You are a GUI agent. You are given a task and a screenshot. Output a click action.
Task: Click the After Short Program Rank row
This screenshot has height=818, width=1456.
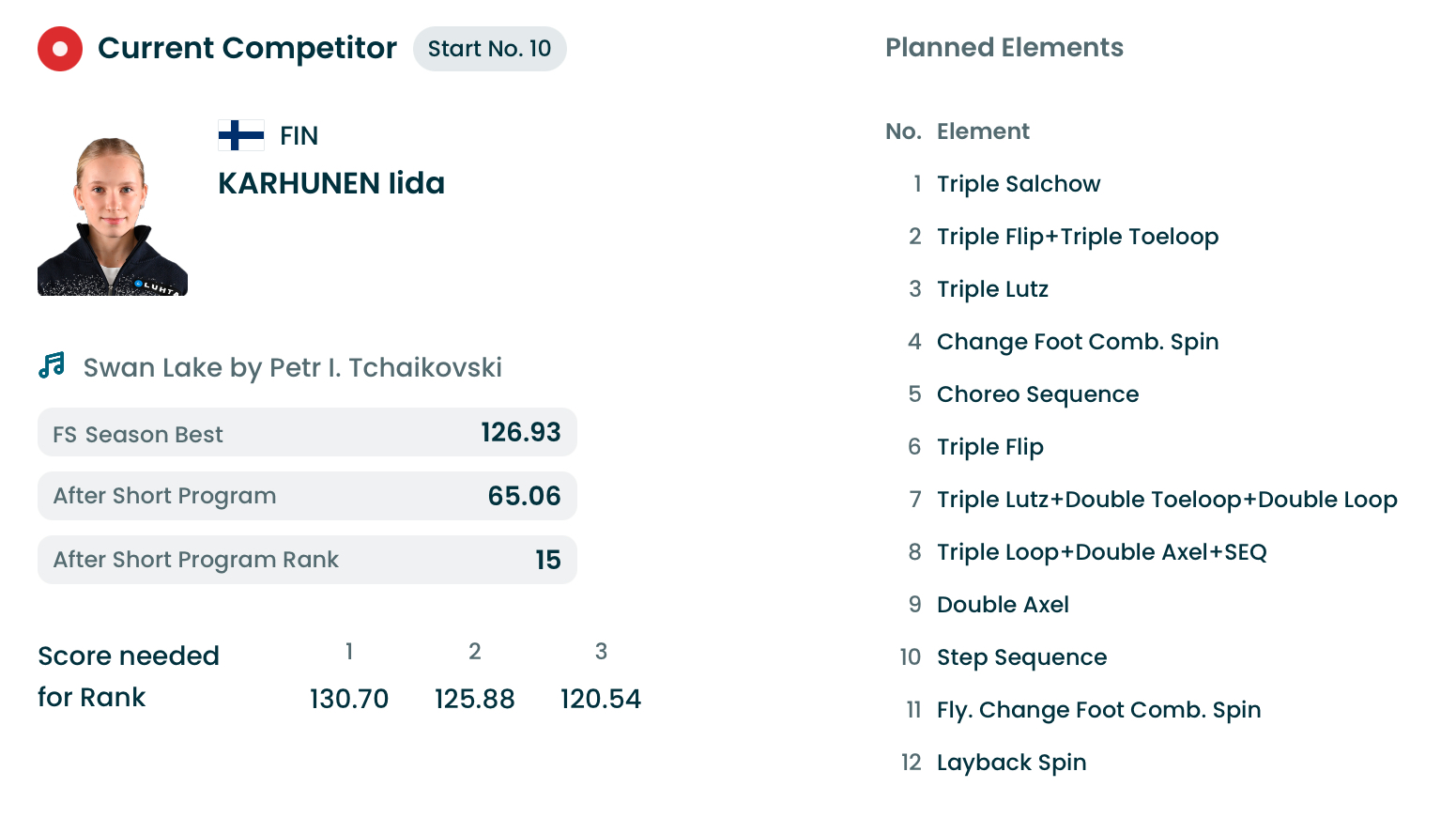click(x=307, y=560)
